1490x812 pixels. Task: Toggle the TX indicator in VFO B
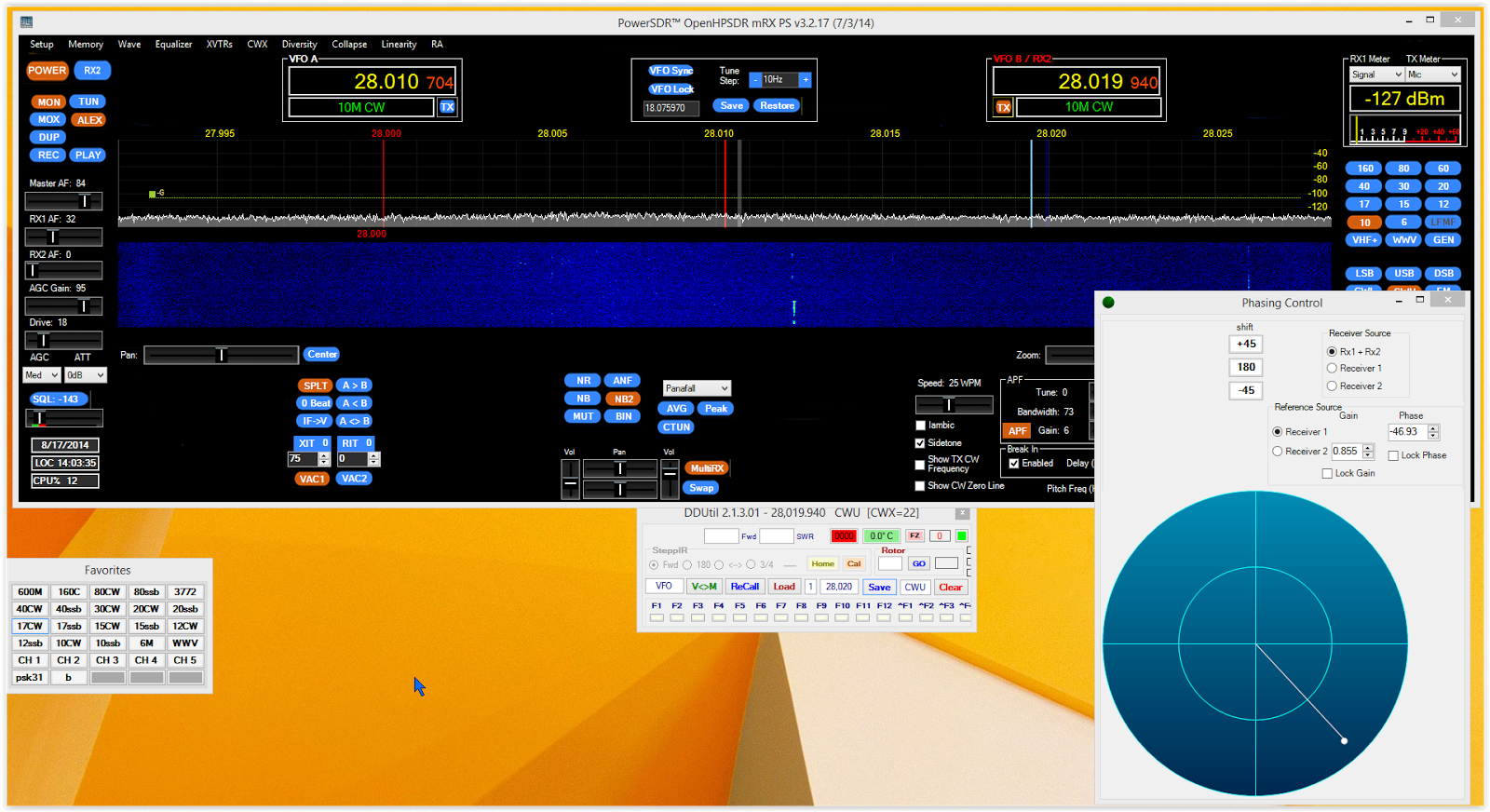[1003, 107]
